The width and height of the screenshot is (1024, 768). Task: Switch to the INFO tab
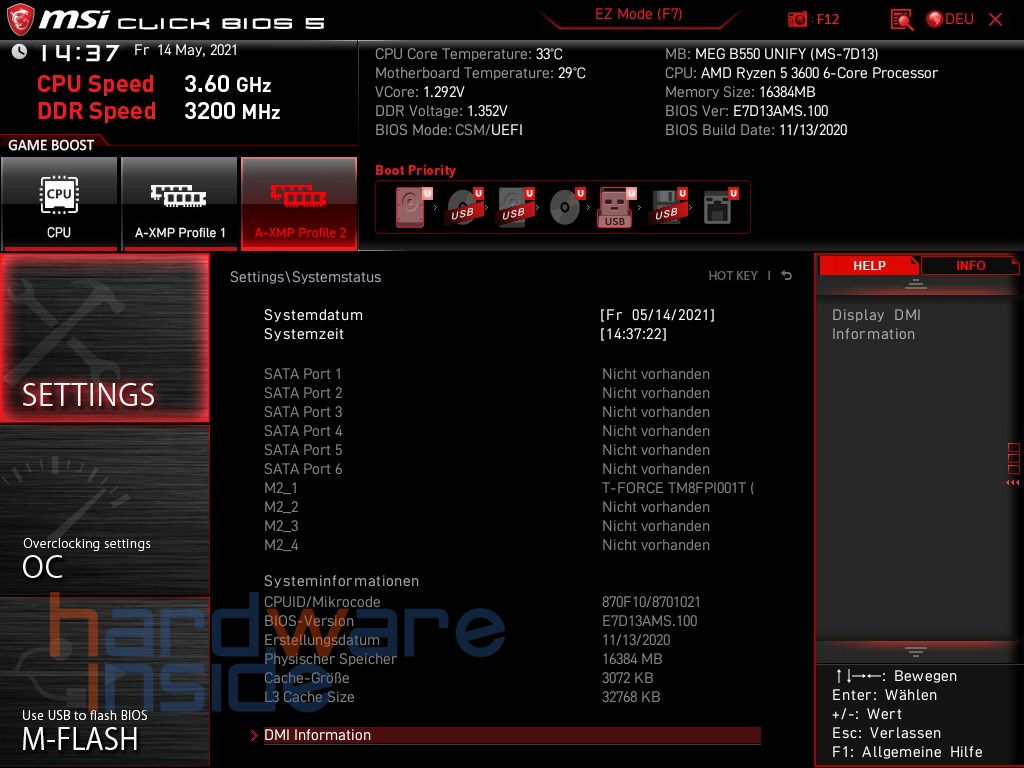(x=969, y=265)
